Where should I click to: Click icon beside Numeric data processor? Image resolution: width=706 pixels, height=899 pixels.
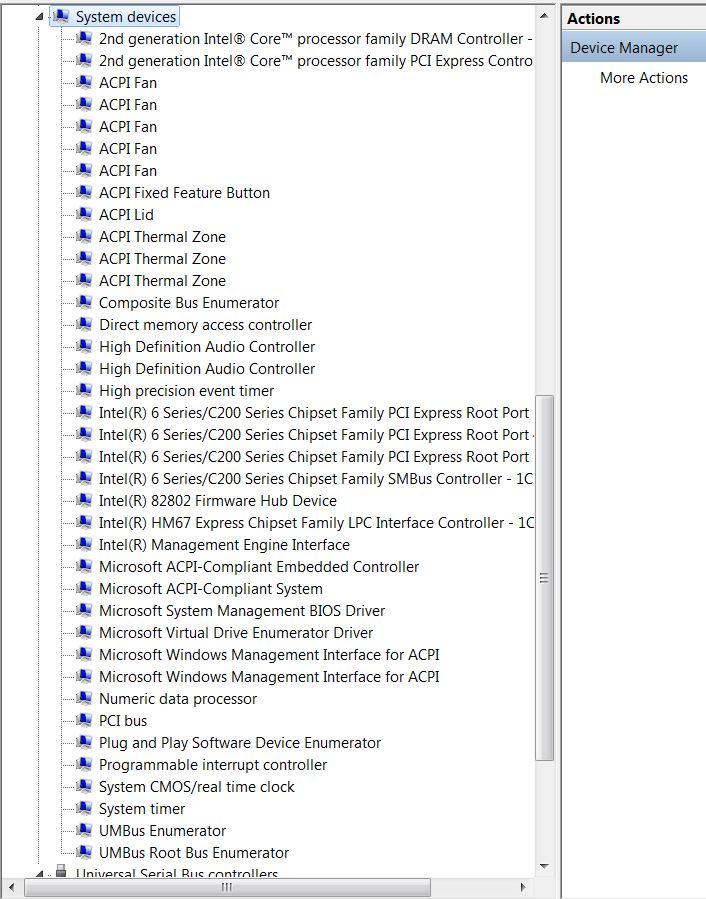[84, 698]
